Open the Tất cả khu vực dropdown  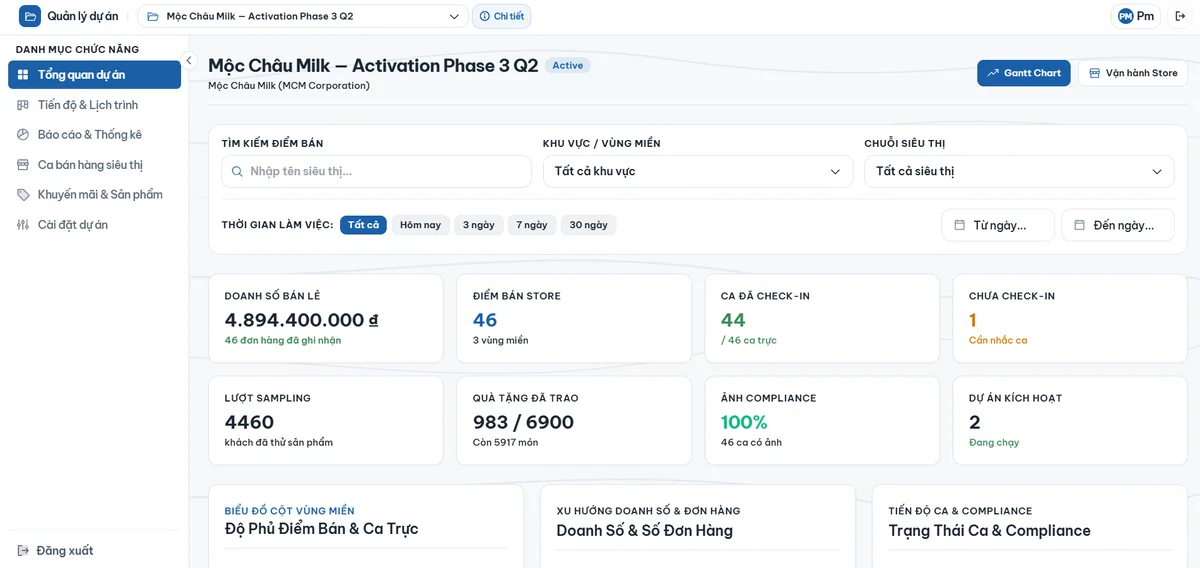coord(697,171)
